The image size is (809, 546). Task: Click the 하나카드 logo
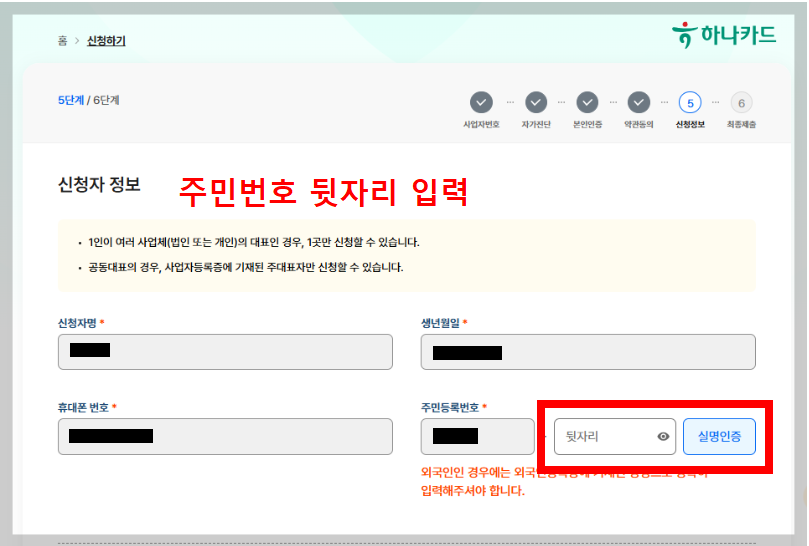tap(724, 35)
